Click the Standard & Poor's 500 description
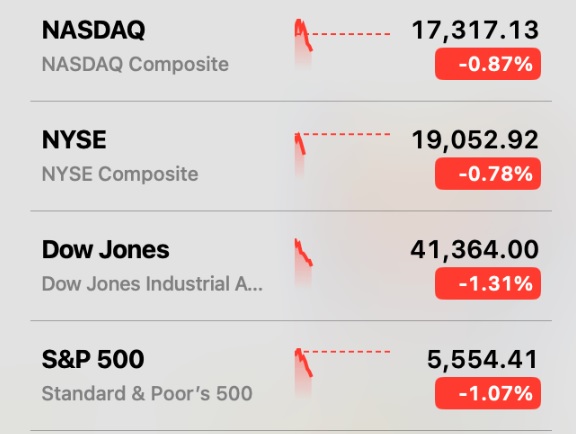The image size is (576, 434). [x=147, y=393]
